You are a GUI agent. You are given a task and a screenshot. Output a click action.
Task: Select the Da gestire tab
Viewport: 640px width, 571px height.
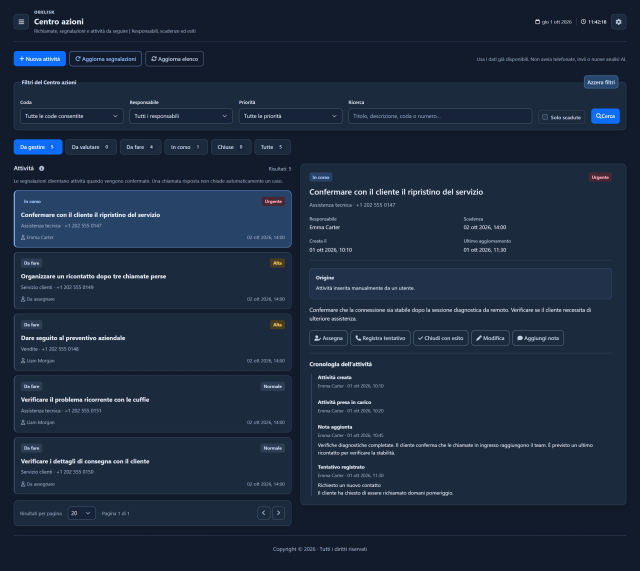coord(38,147)
